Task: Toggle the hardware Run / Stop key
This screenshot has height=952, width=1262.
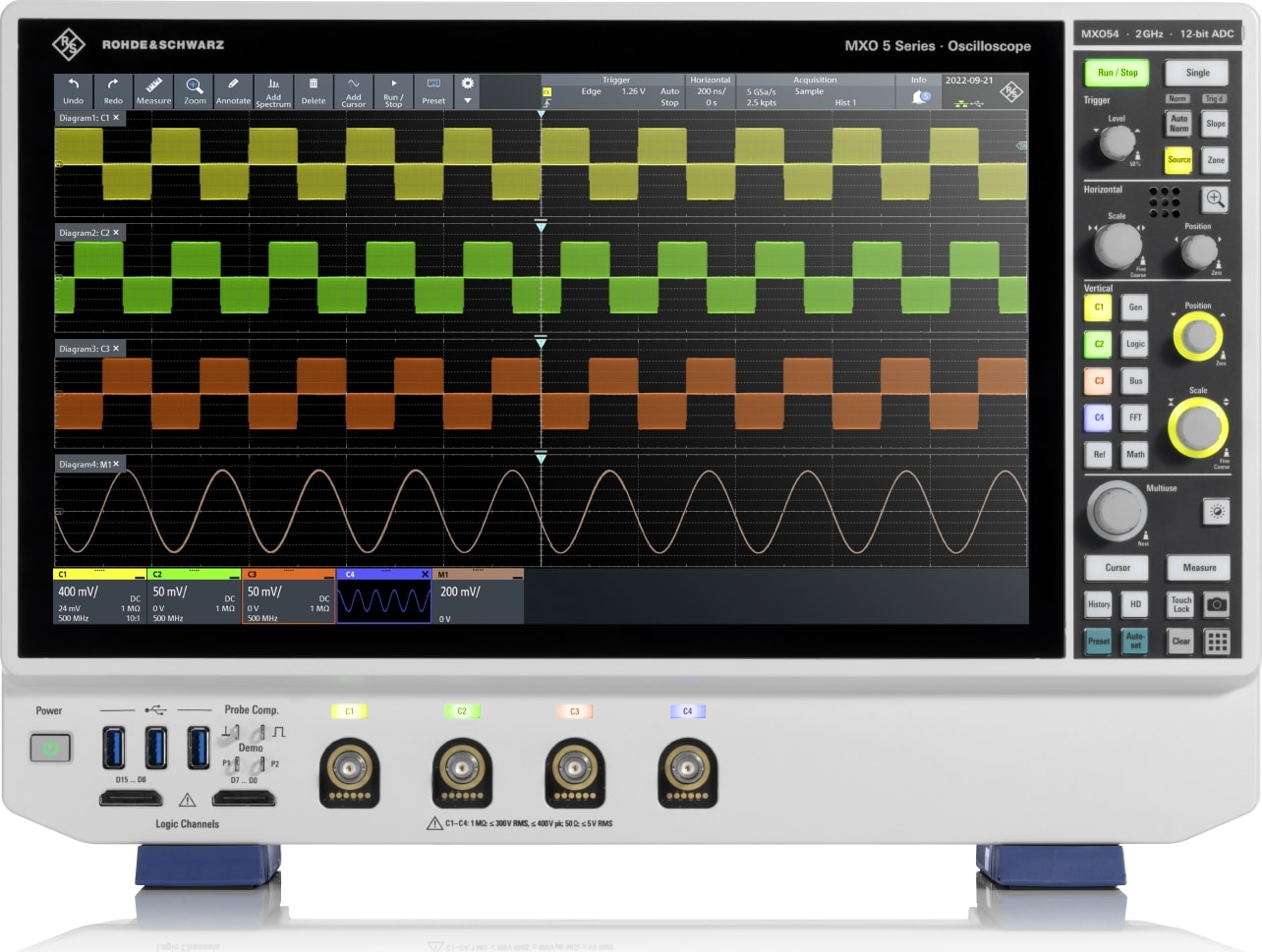Action: pos(1117,73)
